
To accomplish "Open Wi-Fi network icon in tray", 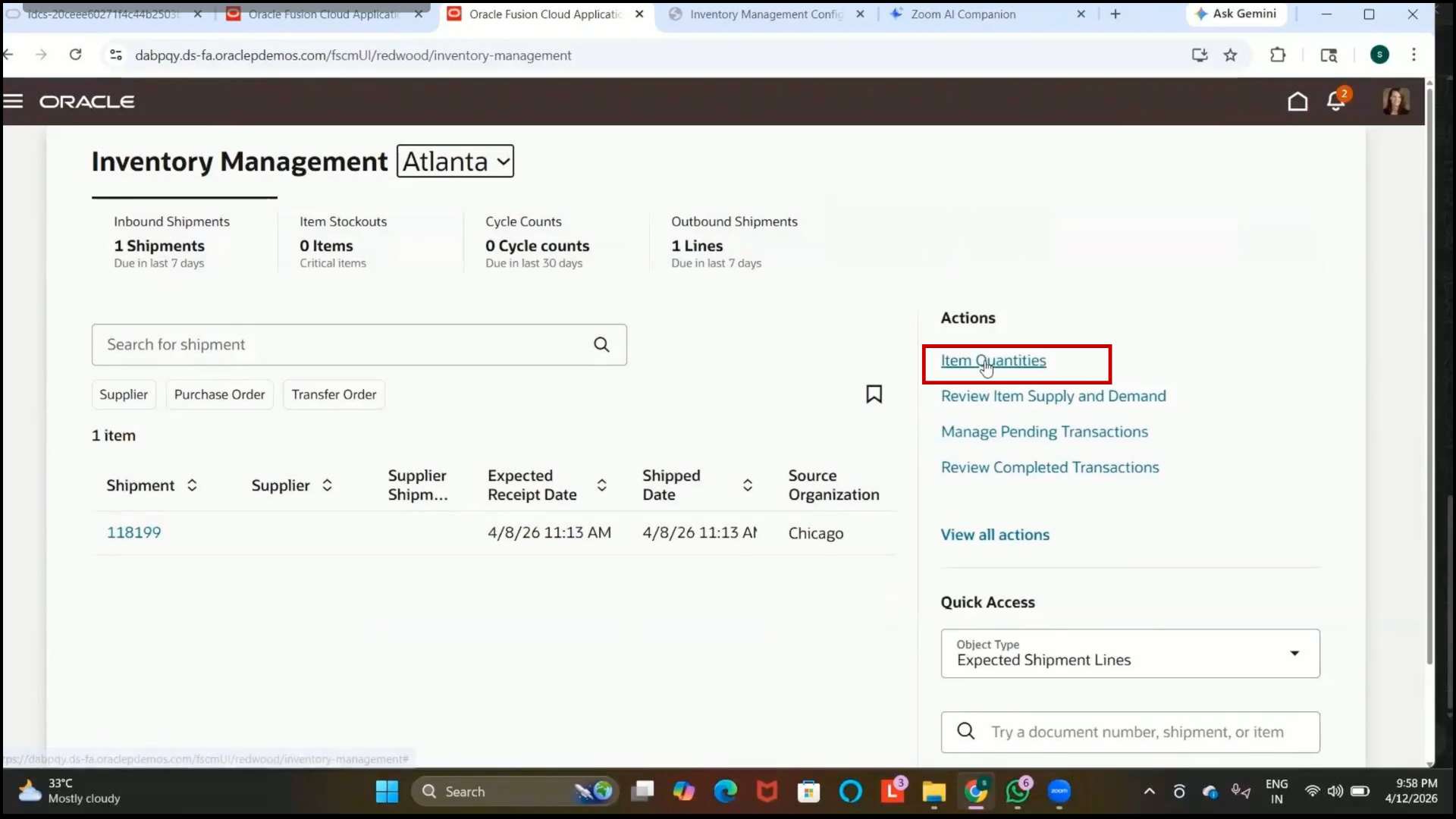I will 1312,792.
